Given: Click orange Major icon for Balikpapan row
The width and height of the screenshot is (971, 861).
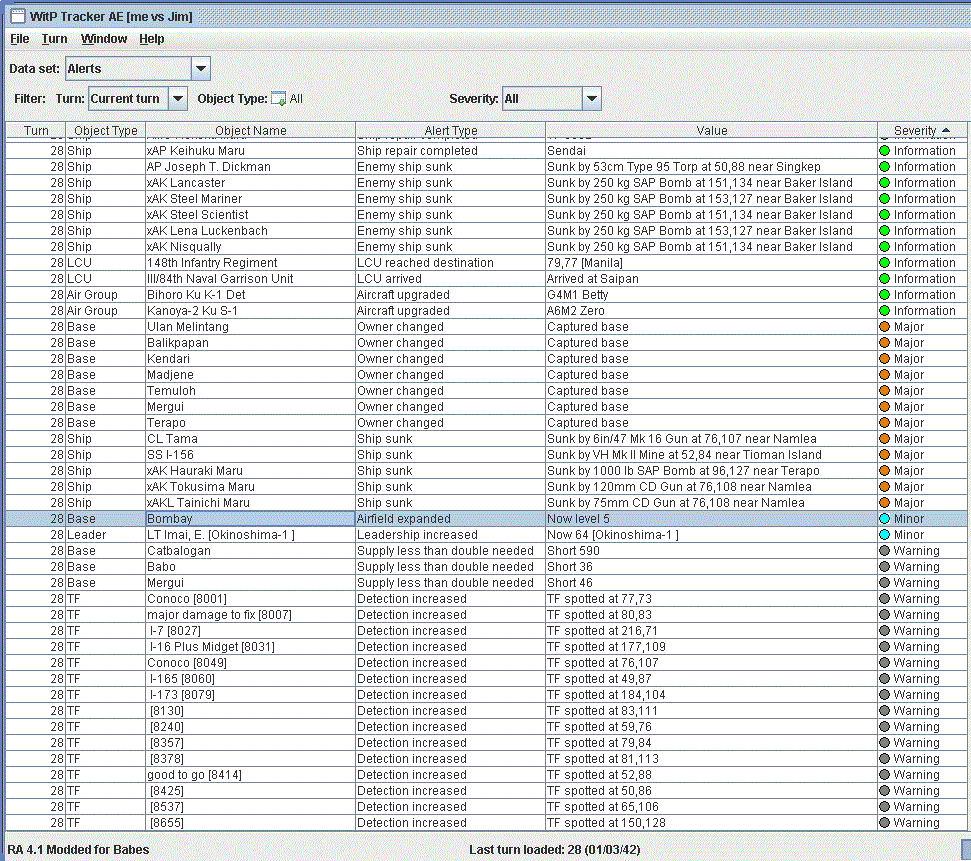Looking at the screenshot, I should pos(884,343).
